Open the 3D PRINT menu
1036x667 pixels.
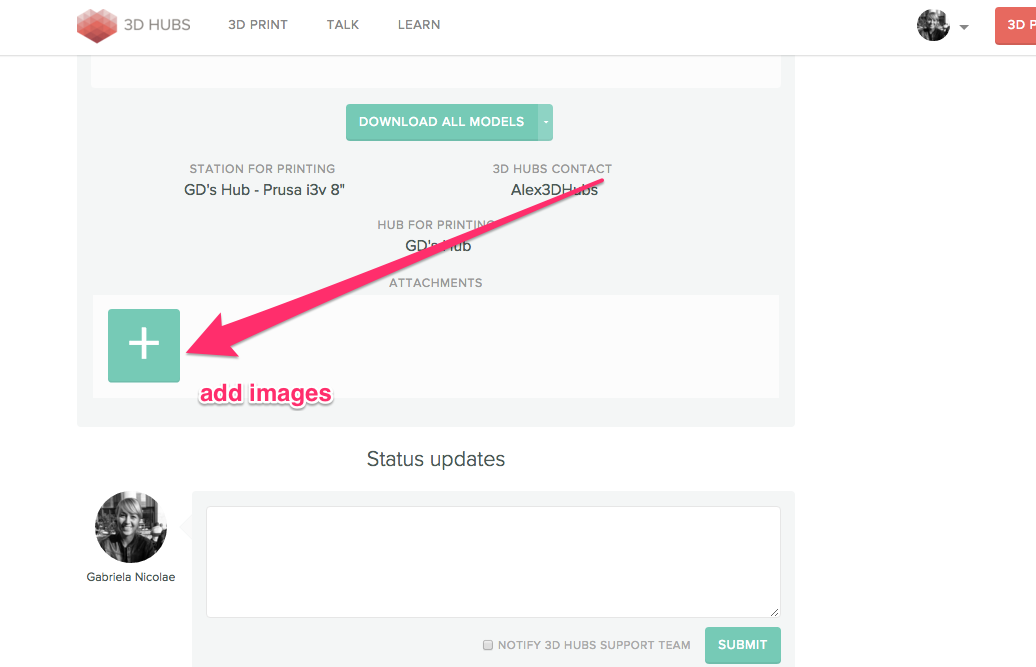pos(257,25)
